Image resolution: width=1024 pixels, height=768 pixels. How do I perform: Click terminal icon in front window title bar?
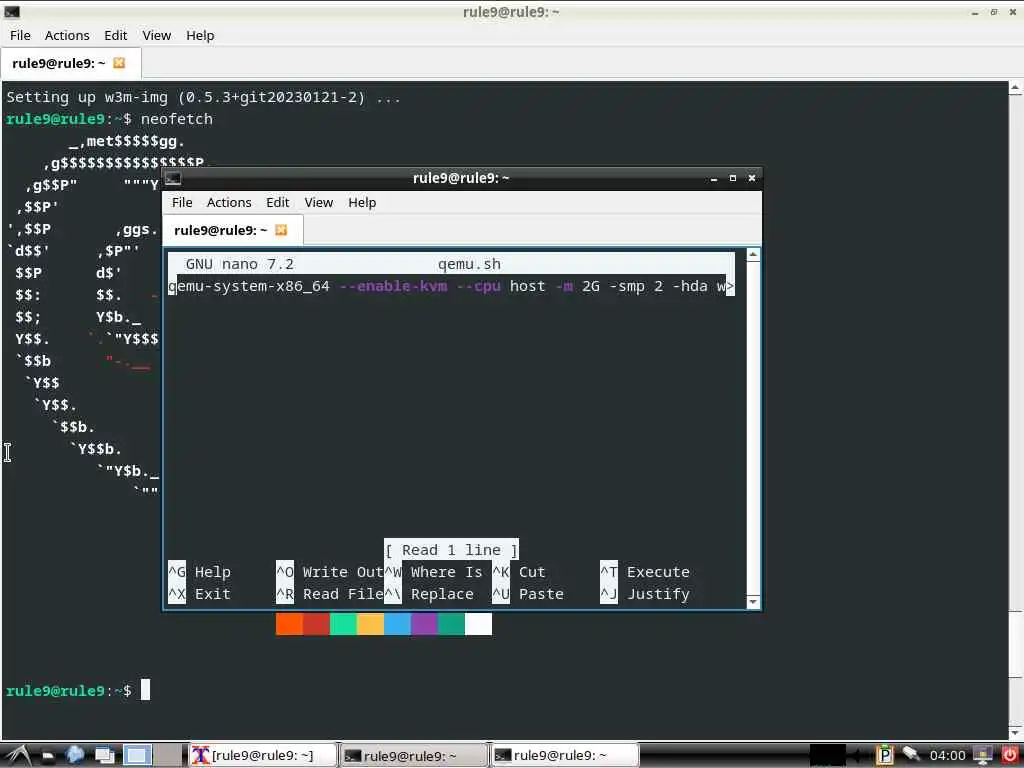click(x=173, y=178)
